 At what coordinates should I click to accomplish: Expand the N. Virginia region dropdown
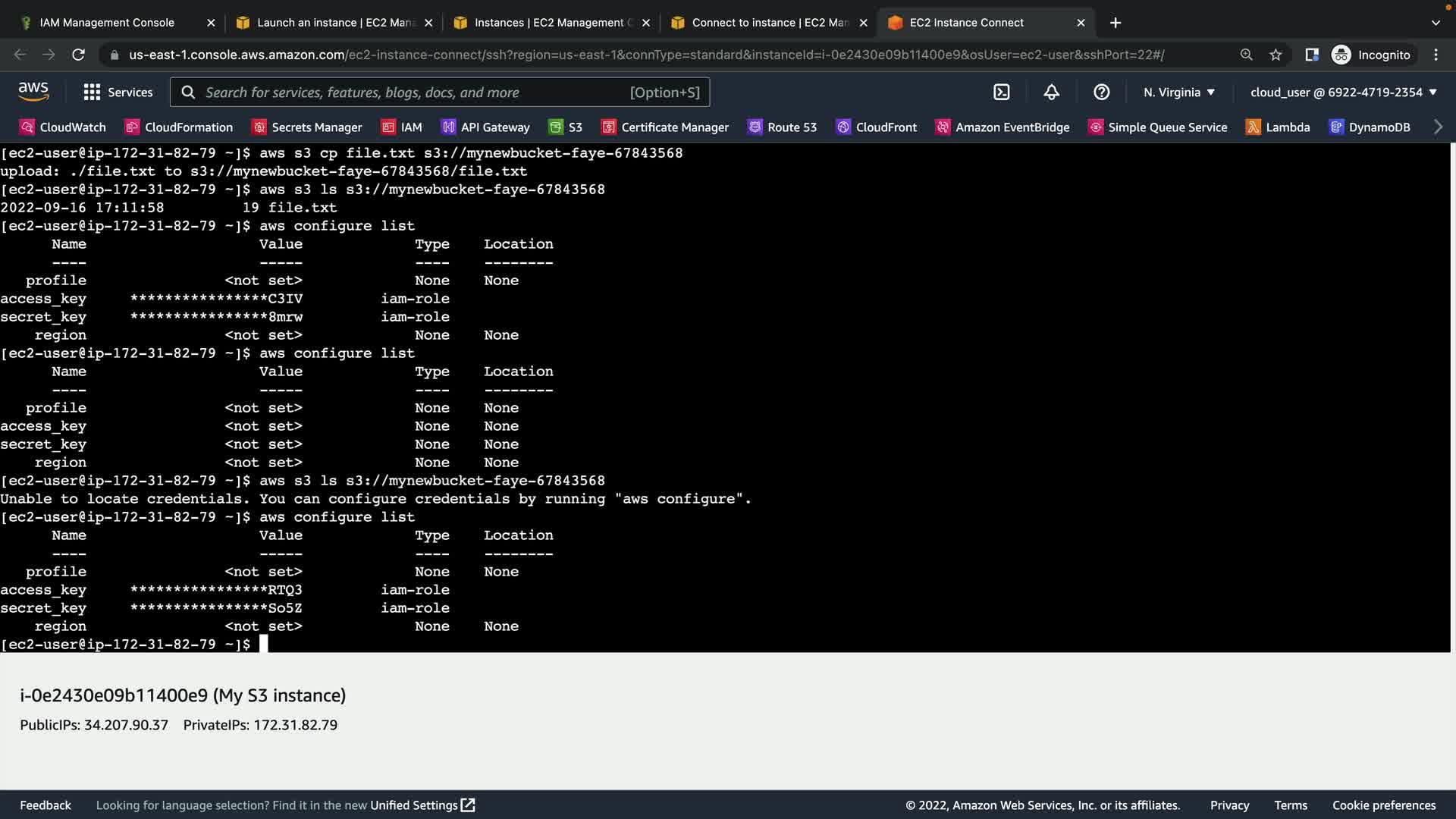[1178, 93]
